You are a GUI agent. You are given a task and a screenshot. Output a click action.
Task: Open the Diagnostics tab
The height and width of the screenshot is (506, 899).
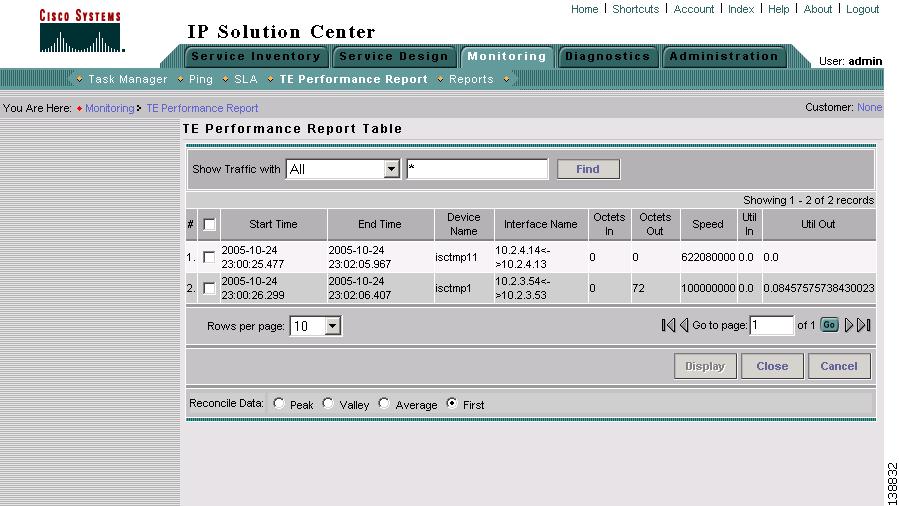point(608,56)
